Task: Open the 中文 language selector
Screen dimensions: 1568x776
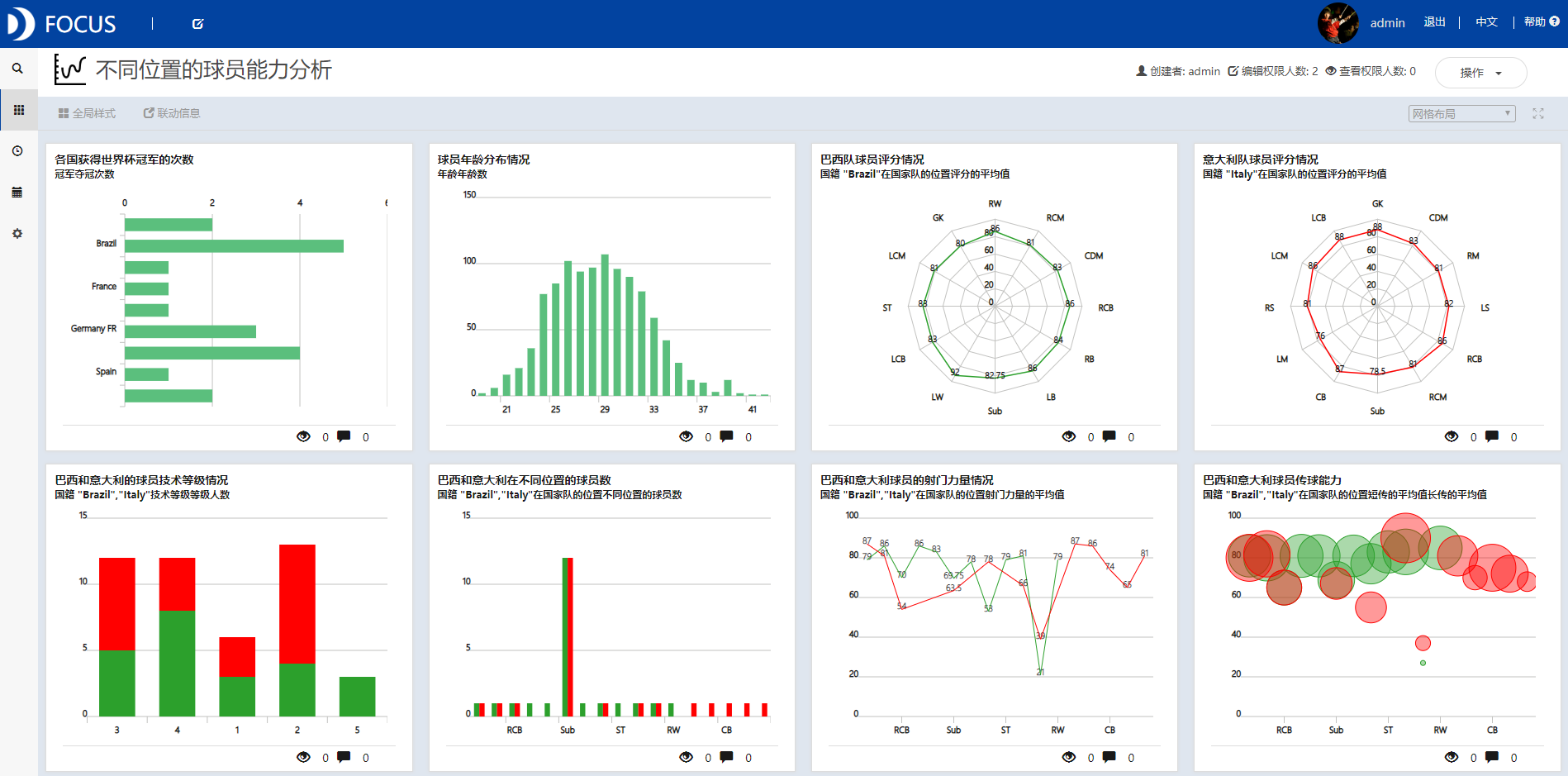Action: tap(1486, 22)
